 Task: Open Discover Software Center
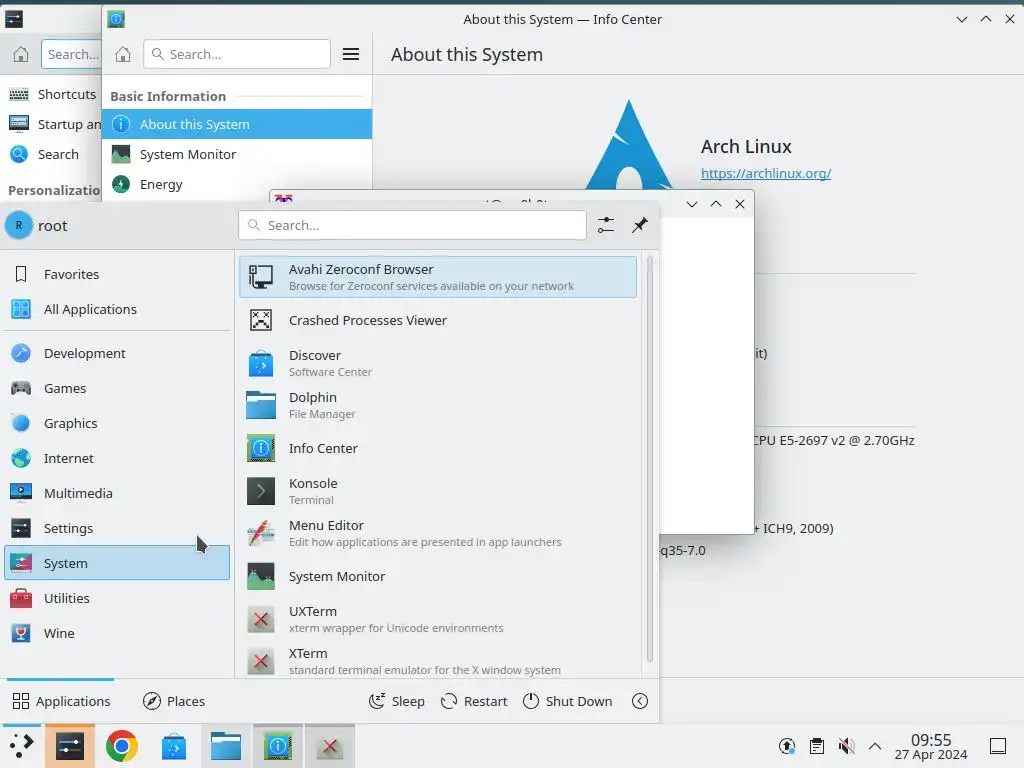point(438,363)
